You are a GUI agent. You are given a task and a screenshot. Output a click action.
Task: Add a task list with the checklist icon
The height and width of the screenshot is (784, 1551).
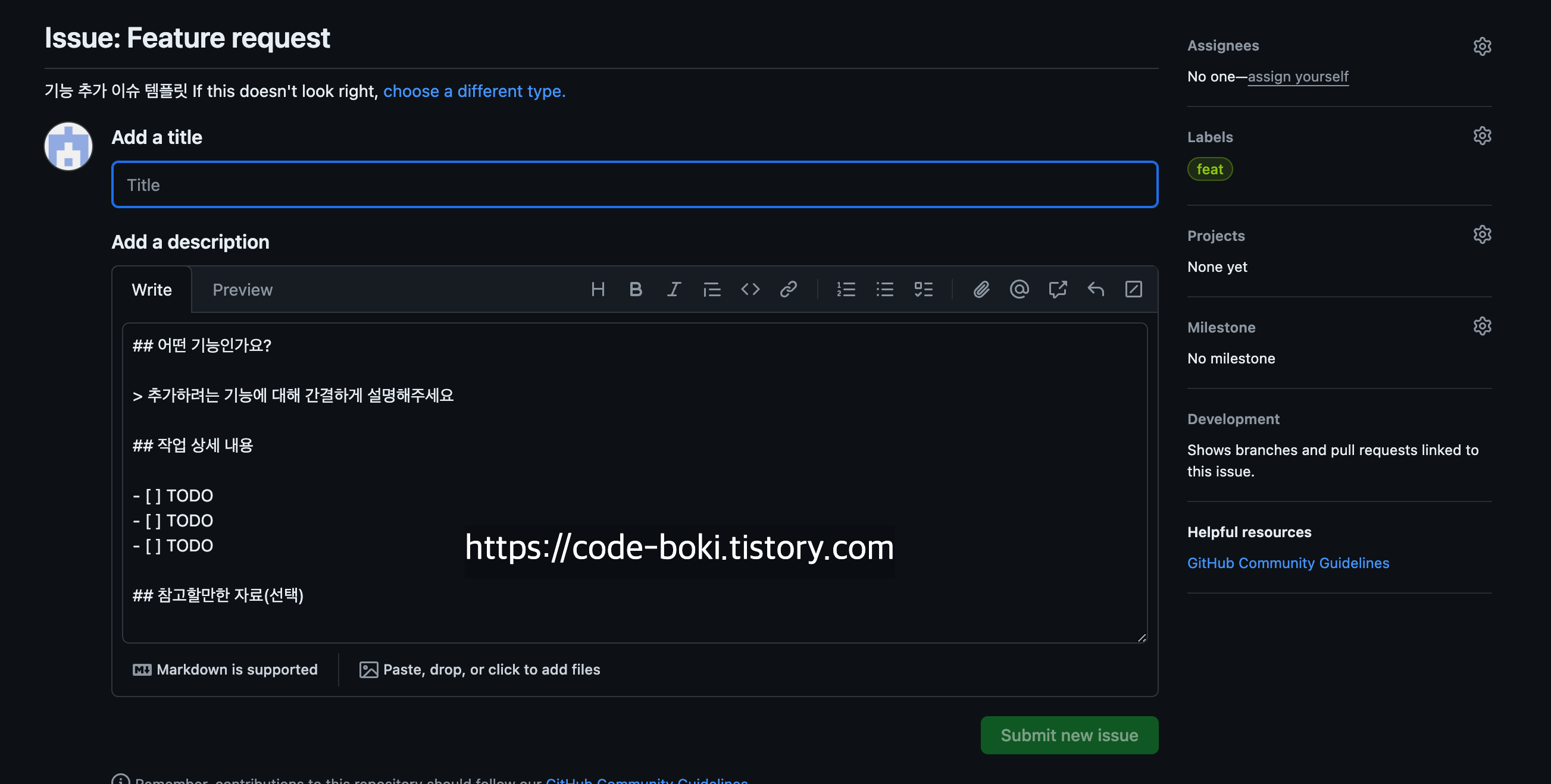923,290
